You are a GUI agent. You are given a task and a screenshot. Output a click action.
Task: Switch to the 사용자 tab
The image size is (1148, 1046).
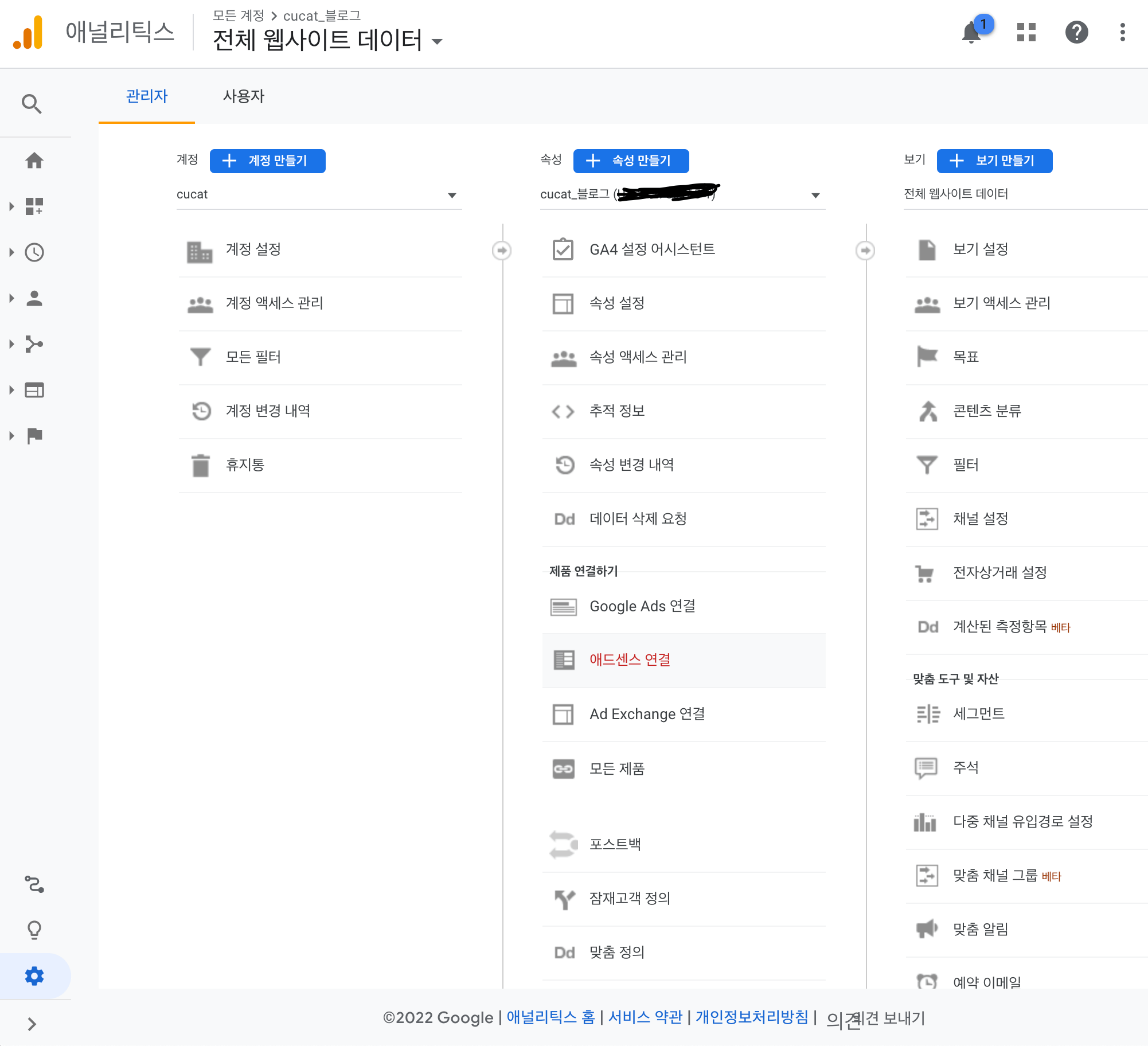tap(244, 96)
